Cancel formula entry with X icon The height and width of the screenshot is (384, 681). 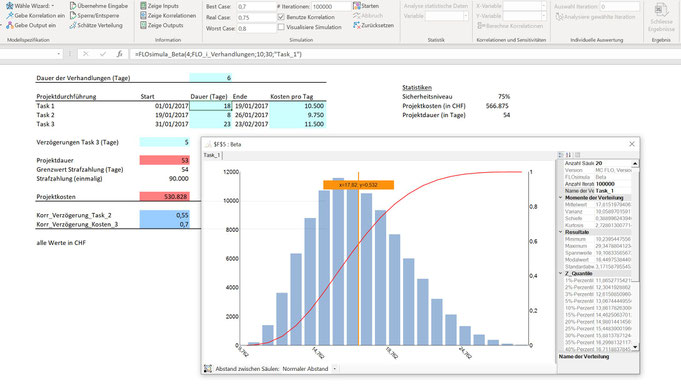tap(86, 54)
